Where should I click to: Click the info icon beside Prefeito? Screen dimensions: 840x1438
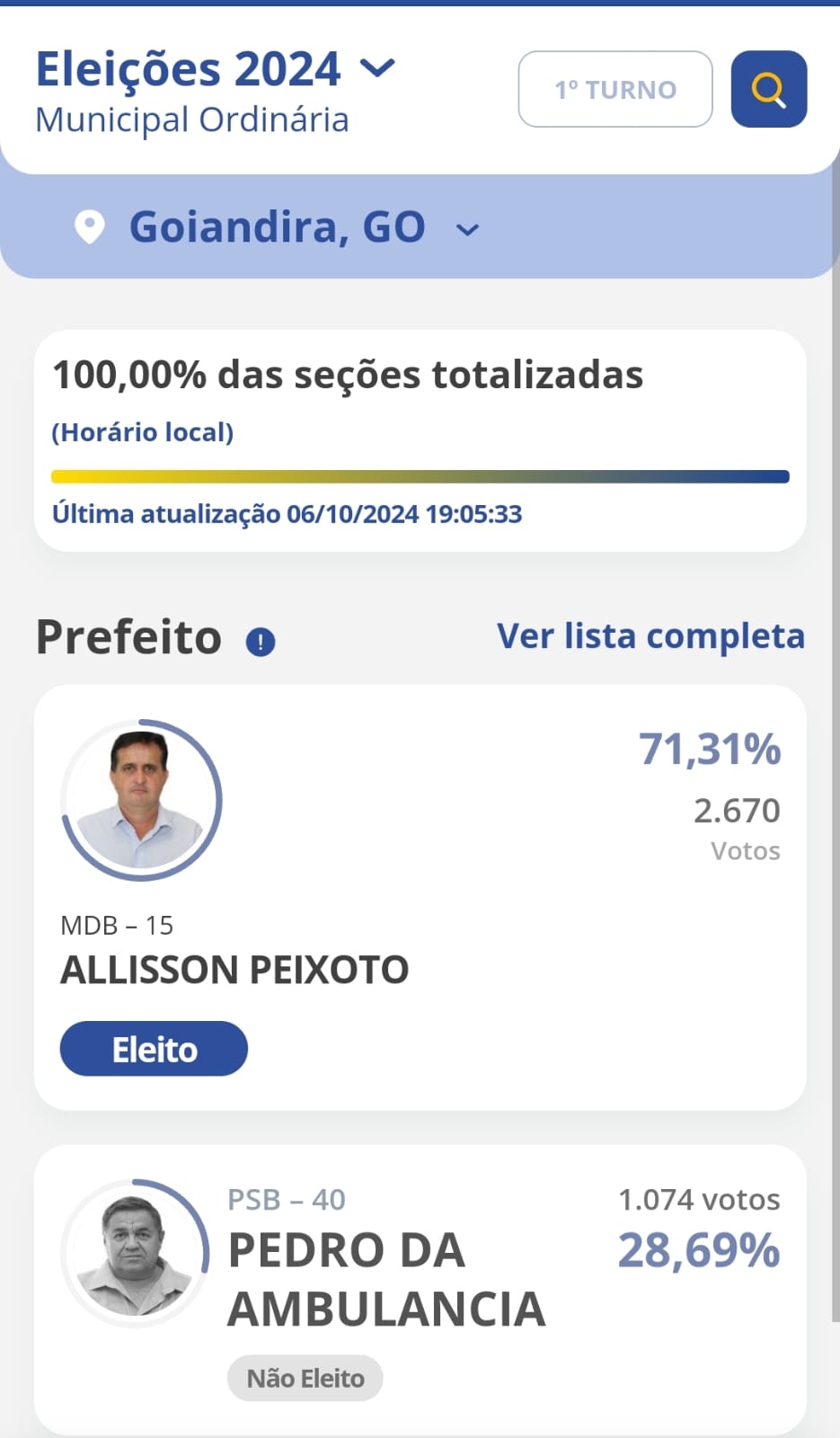click(x=261, y=642)
